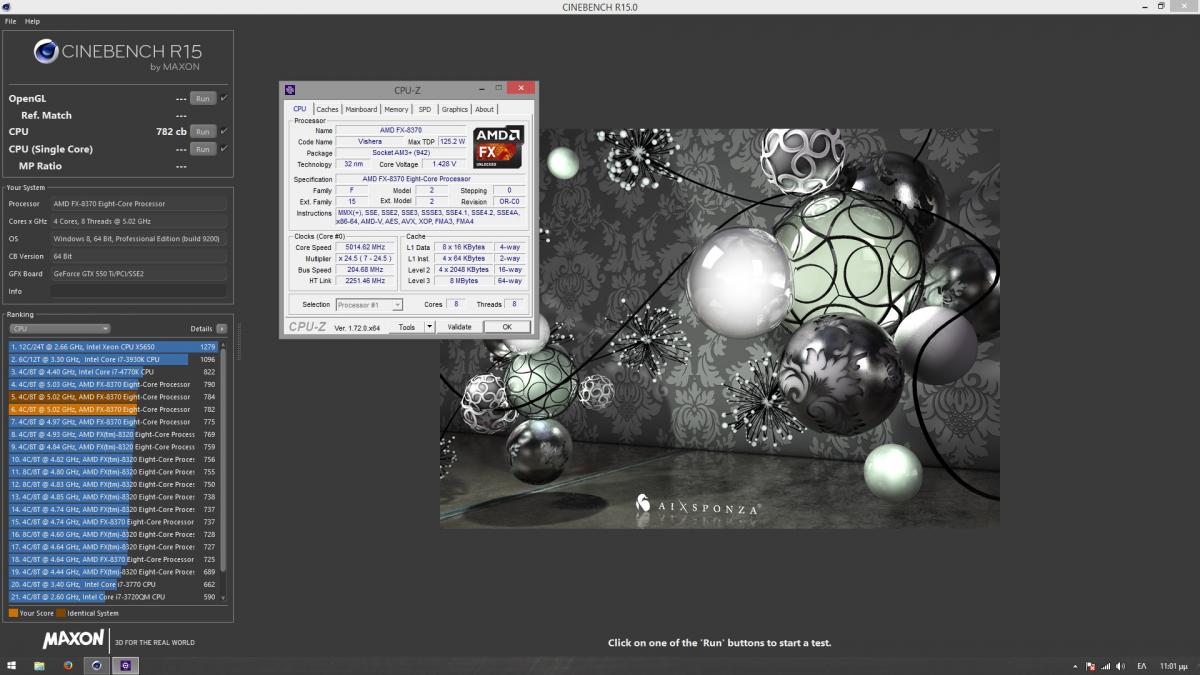This screenshot has height=675, width=1200.
Task: Switch to CPU-Z Mainboard tab
Action: (361, 109)
